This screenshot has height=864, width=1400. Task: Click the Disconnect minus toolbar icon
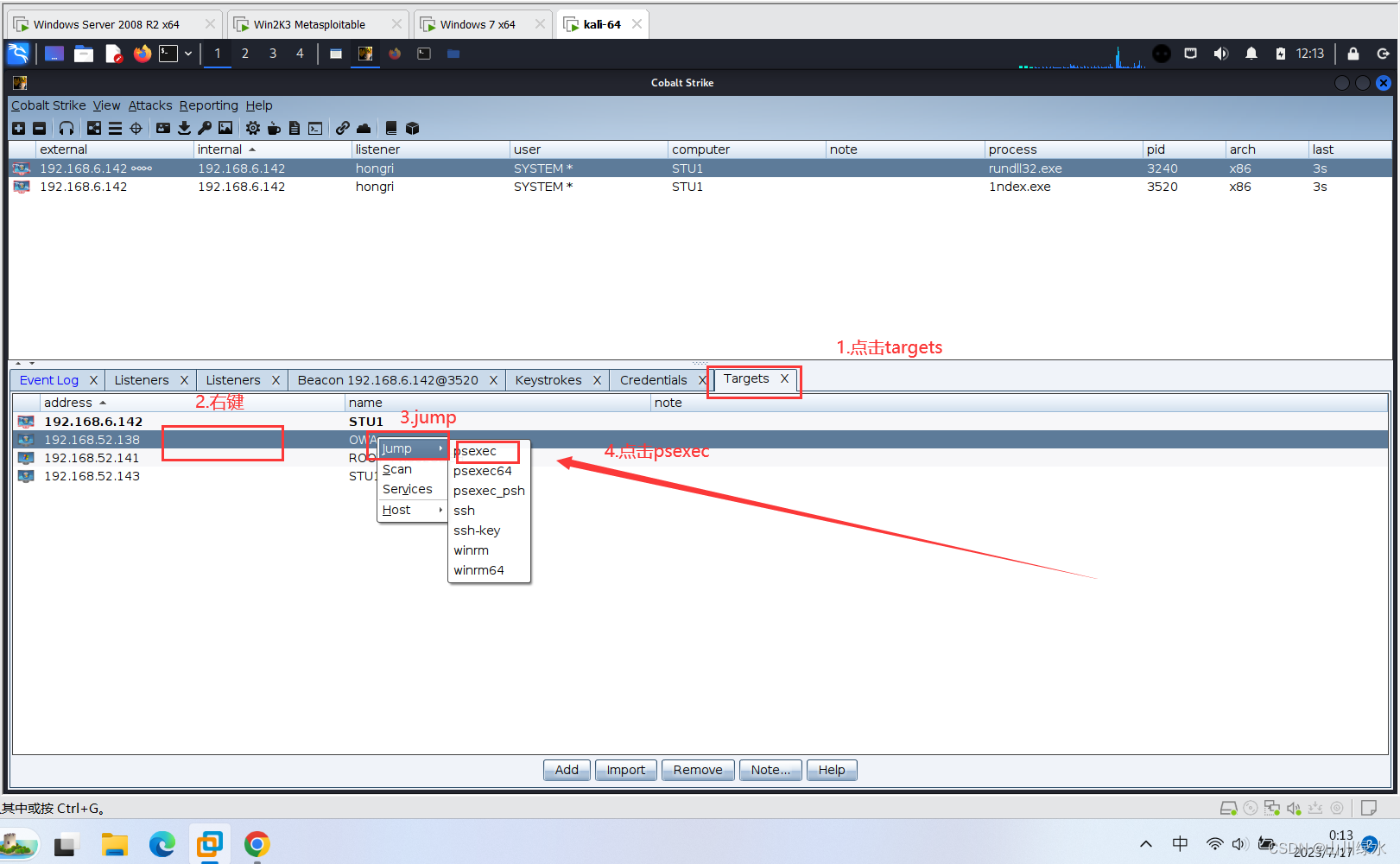coord(39,128)
